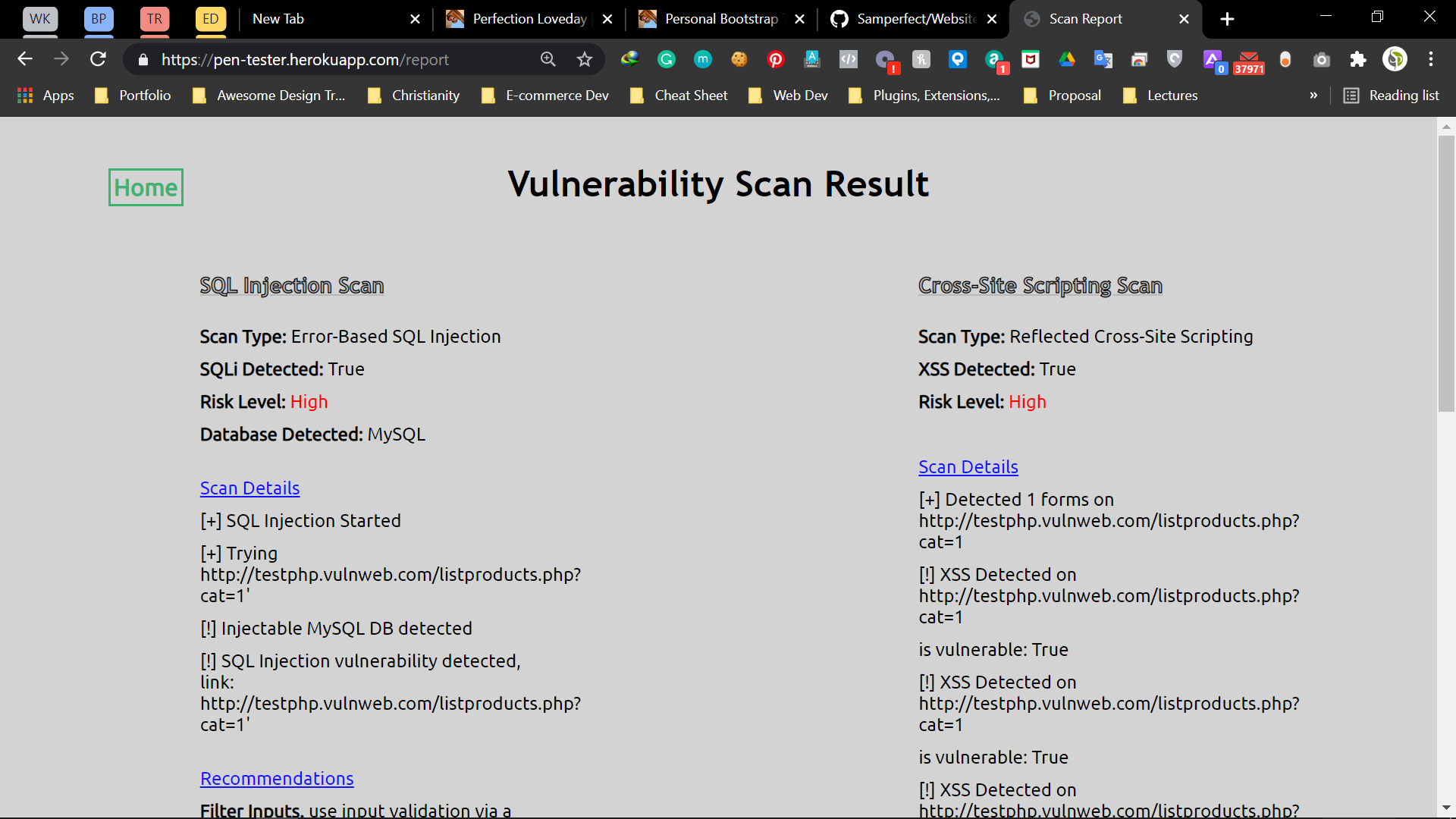Open the Internet Download Manager extension
The width and height of the screenshot is (1456, 819).
click(x=629, y=59)
